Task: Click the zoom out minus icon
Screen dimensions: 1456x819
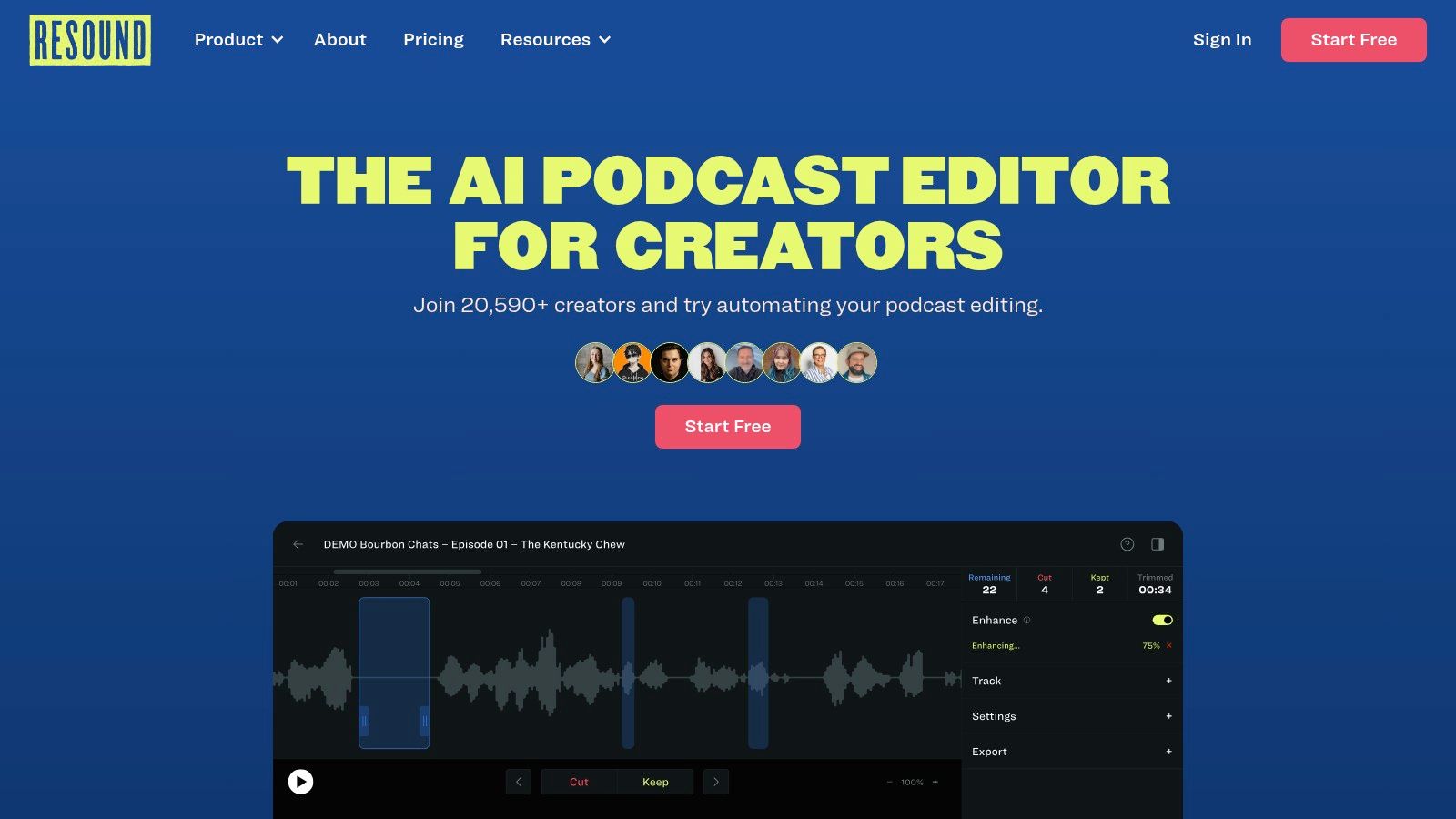Action: [x=889, y=782]
